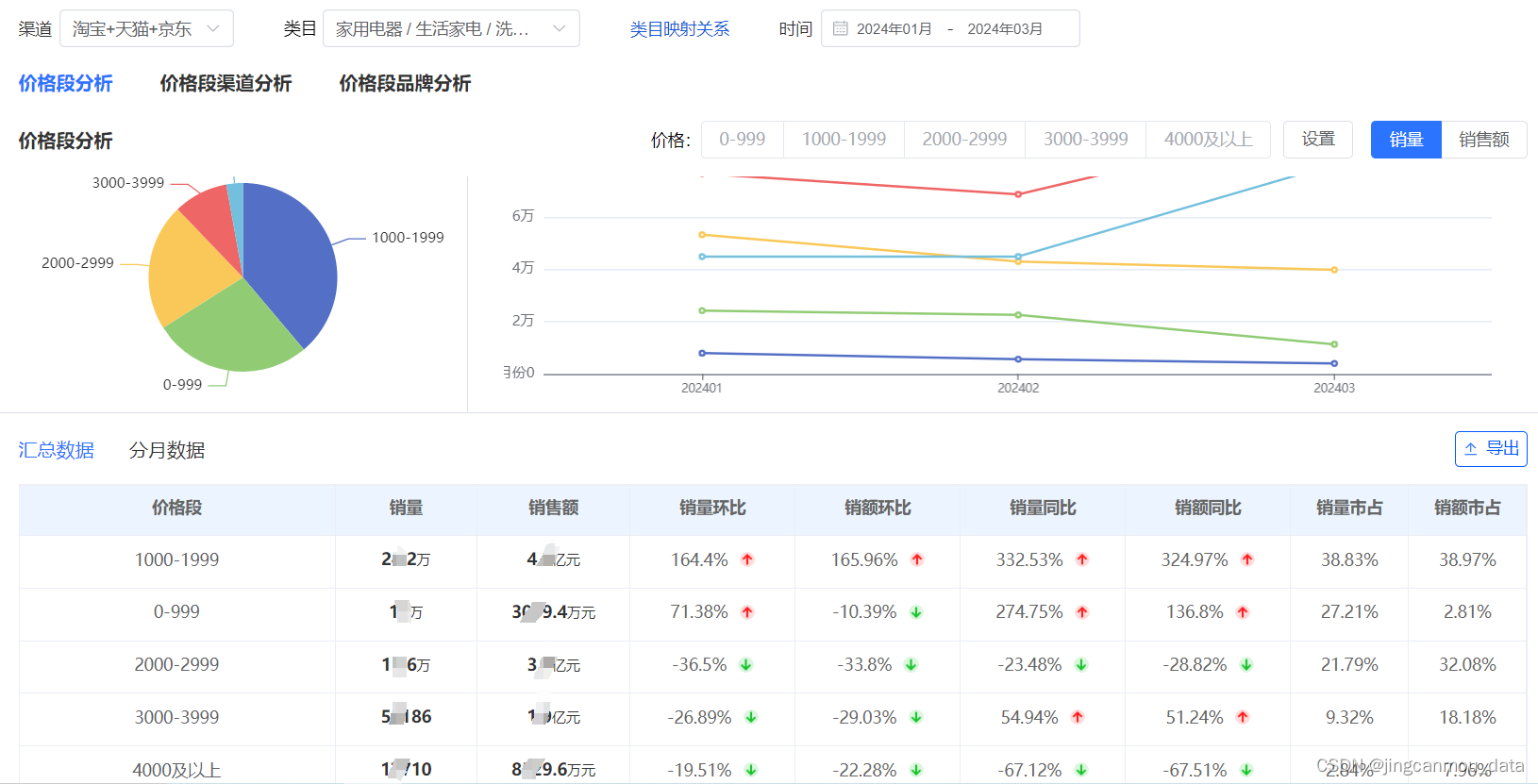Click the calendar icon in date range

tap(840, 28)
